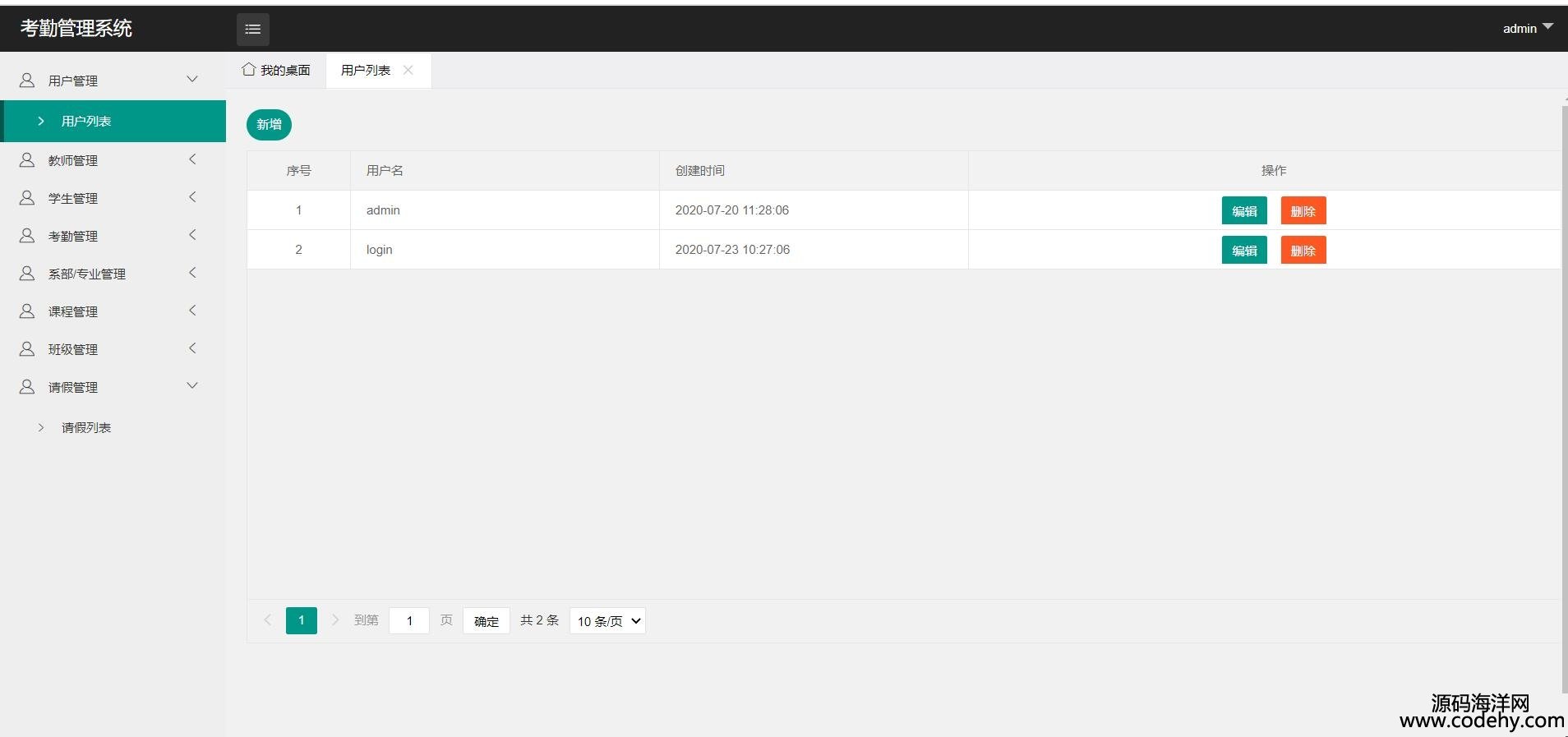The image size is (1568, 737).
Task: Edit the login user row
Action: 1244,250
